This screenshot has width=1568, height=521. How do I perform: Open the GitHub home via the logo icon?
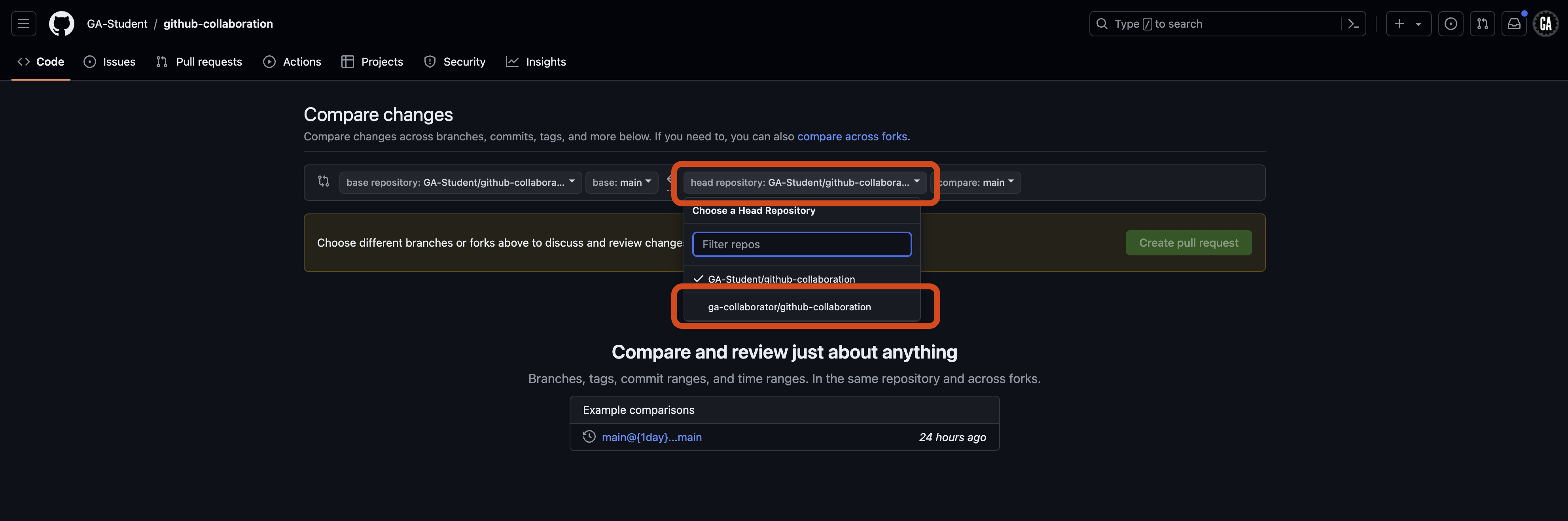click(x=61, y=23)
